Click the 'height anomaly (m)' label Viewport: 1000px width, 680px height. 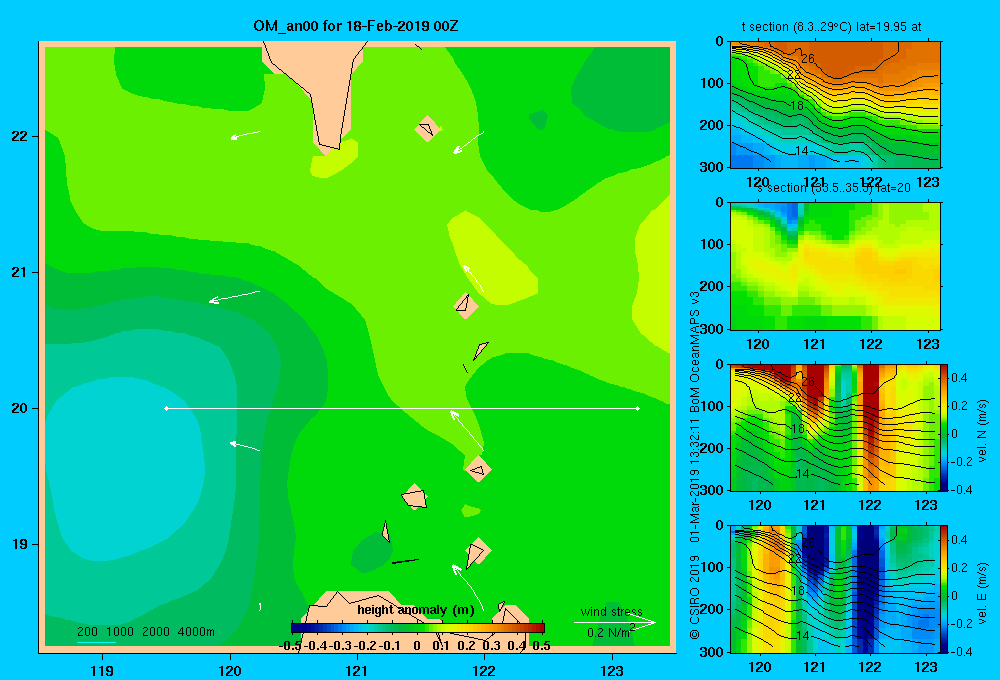416,610
